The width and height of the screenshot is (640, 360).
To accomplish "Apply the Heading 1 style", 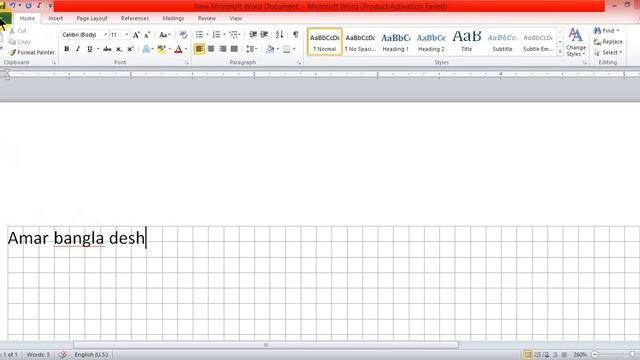I will click(396, 42).
